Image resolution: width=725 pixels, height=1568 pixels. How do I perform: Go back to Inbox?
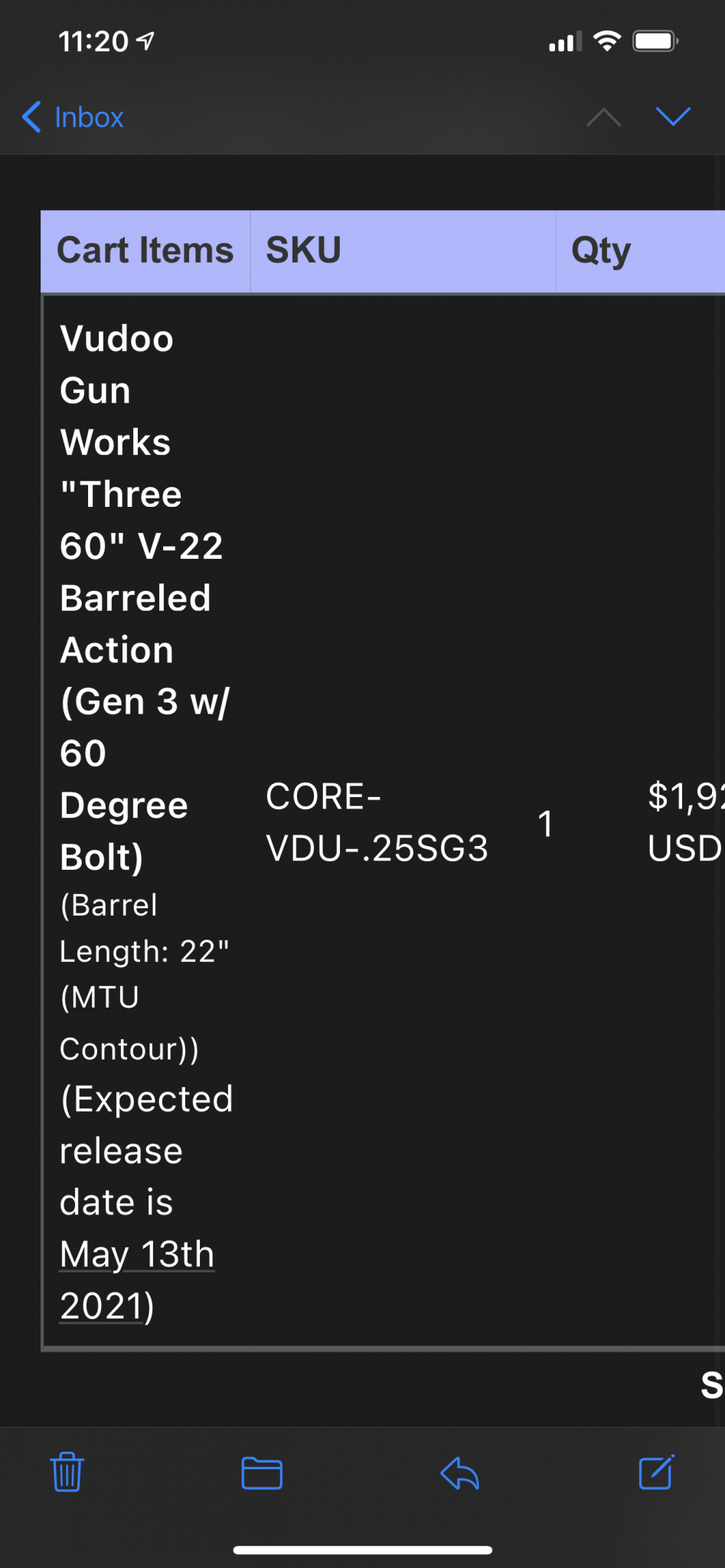coord(73,117)
